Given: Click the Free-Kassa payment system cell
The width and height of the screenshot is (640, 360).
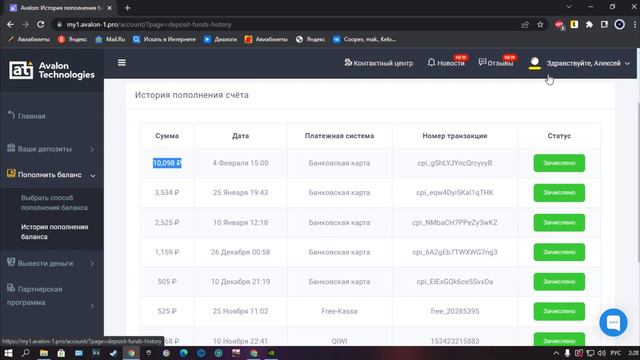Looking at the screenshot, I should 339,311.
